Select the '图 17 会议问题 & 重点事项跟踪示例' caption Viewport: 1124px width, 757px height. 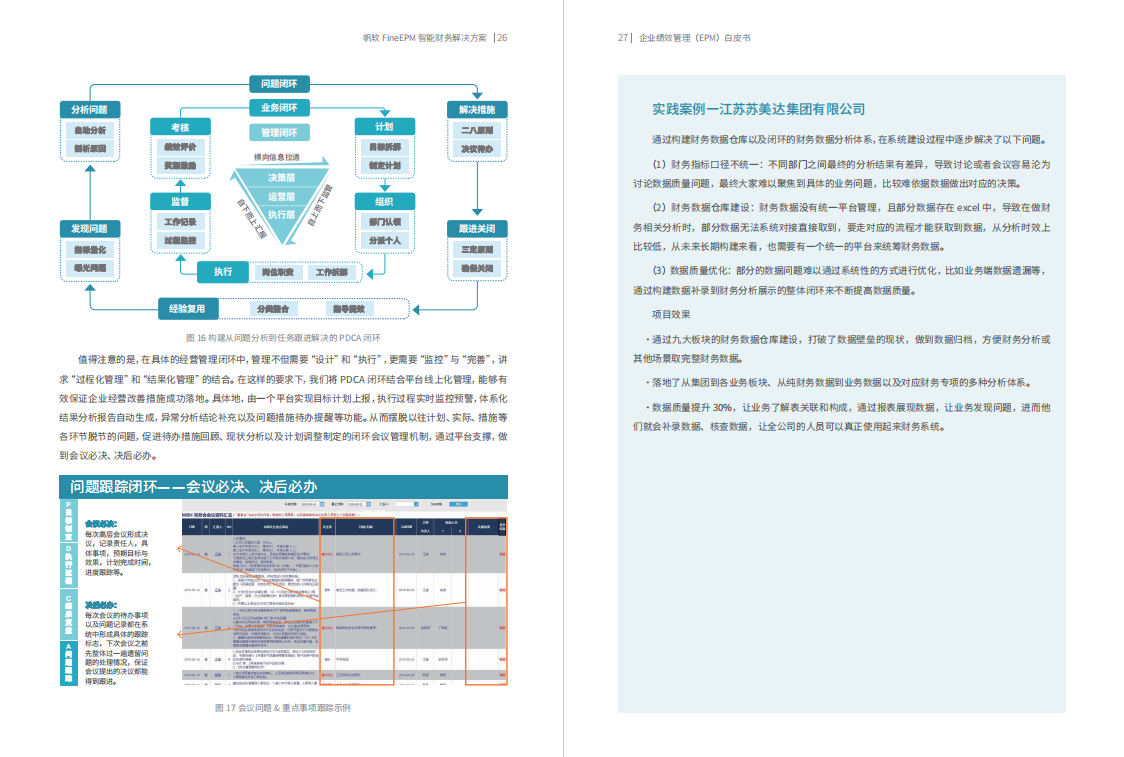pos(282,708)
